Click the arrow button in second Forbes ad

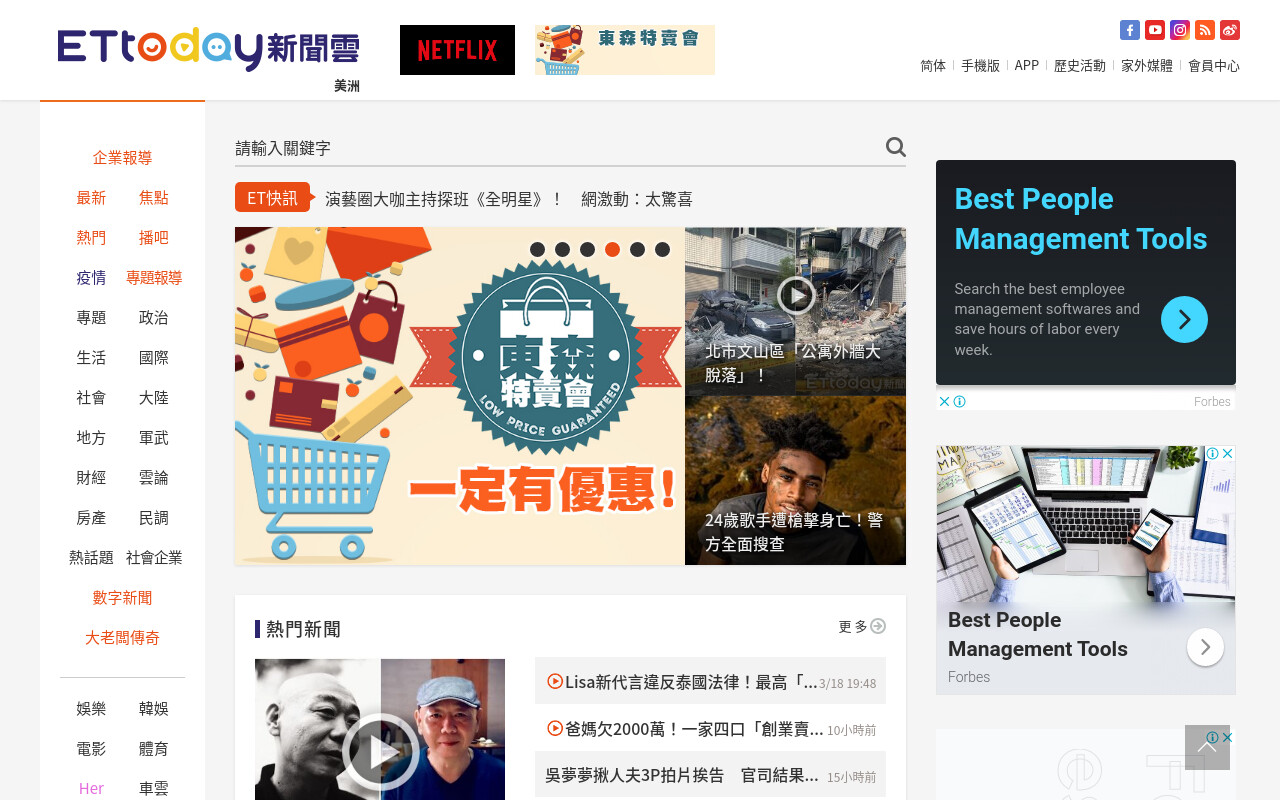[1205, 647]
